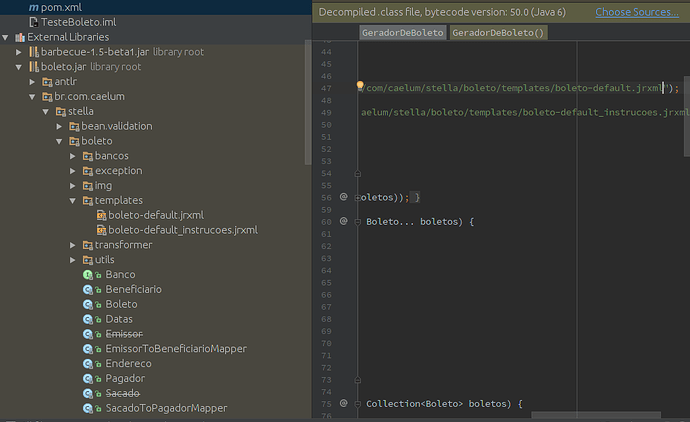Select the GeradorDeBoleto breadcrumb

point(403,33)
